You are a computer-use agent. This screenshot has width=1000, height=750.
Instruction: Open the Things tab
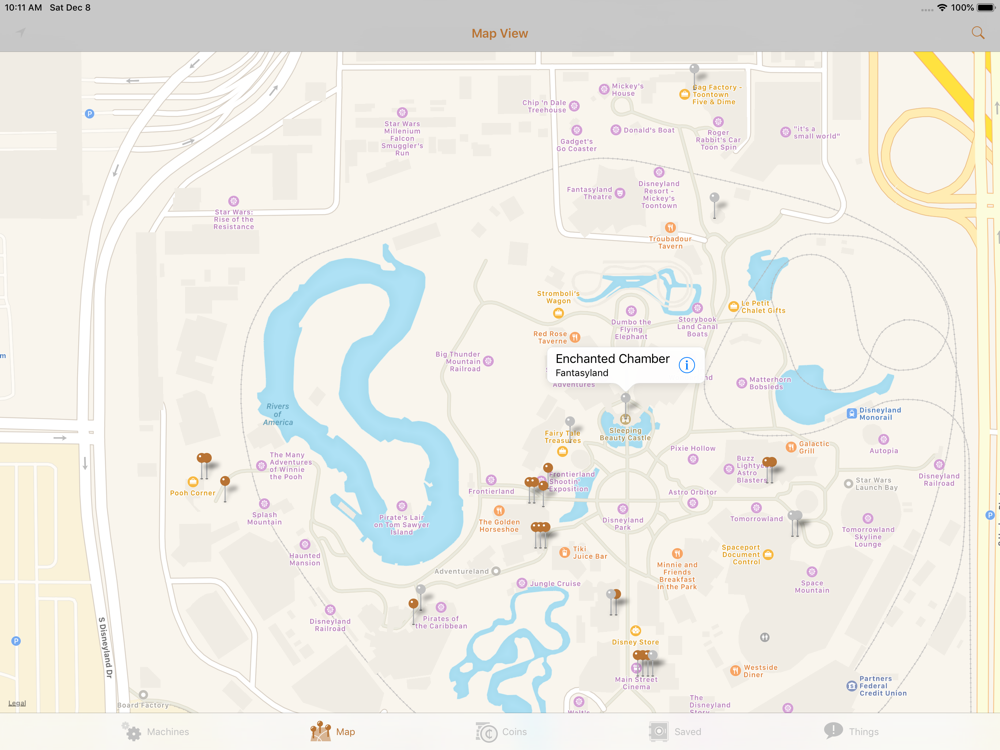click(851, 732)
